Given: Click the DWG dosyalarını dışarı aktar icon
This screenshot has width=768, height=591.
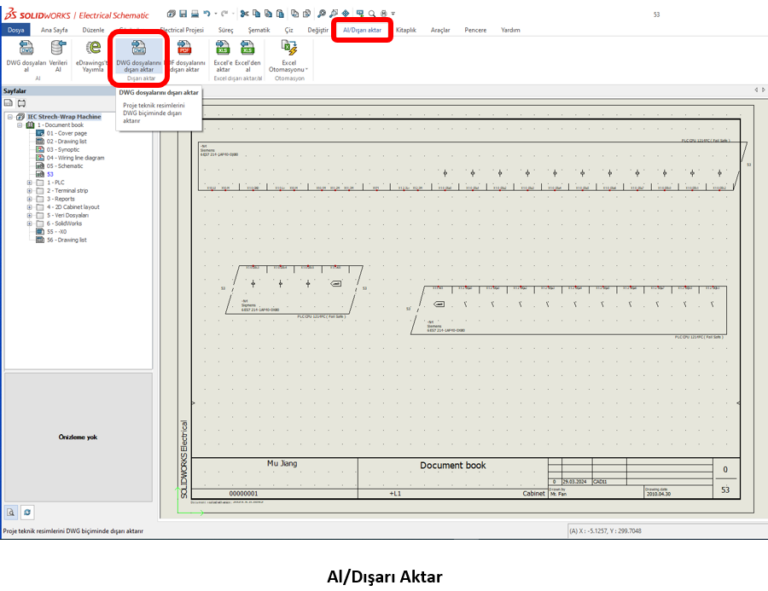Looking at the screenshot, I should tap(139, 58).
